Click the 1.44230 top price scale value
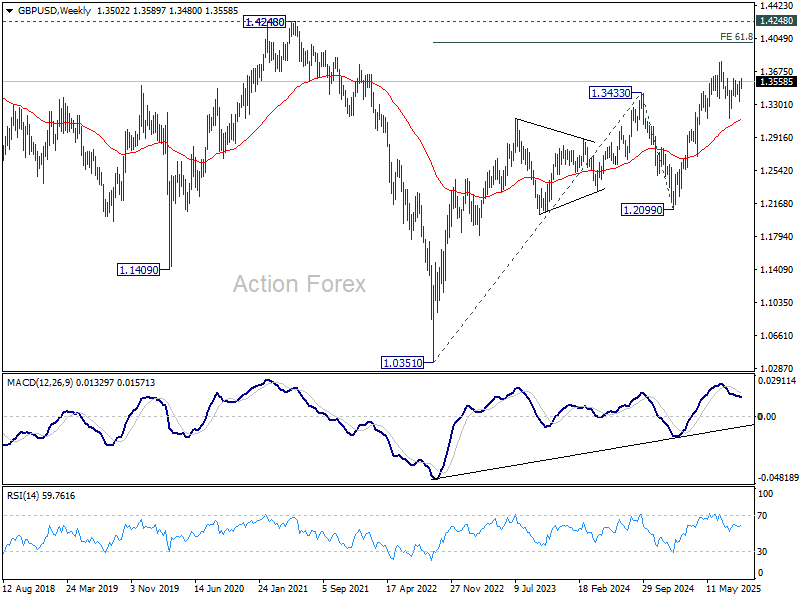 [x=777, y=6]
